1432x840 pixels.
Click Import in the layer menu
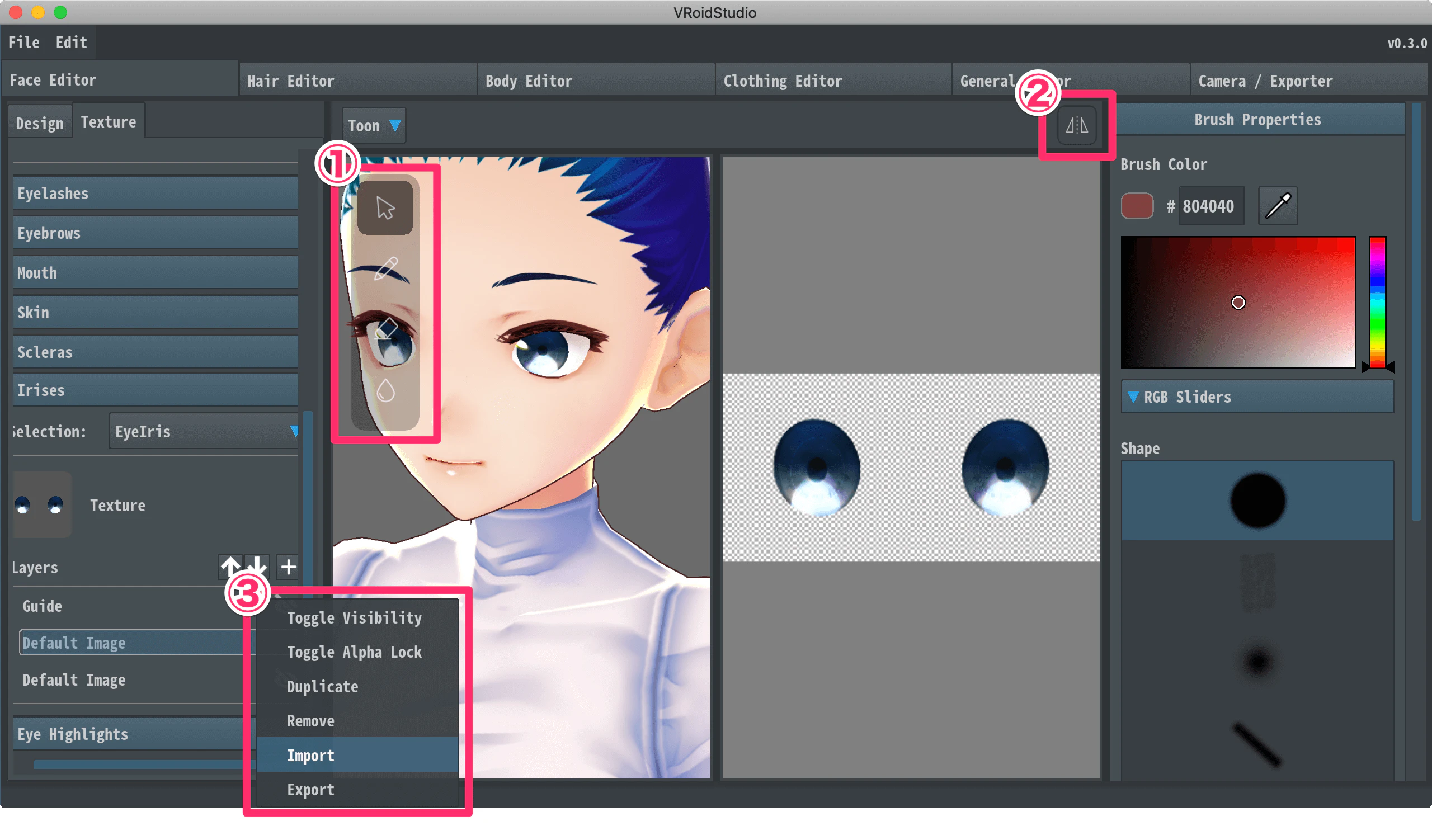(357, 756)
